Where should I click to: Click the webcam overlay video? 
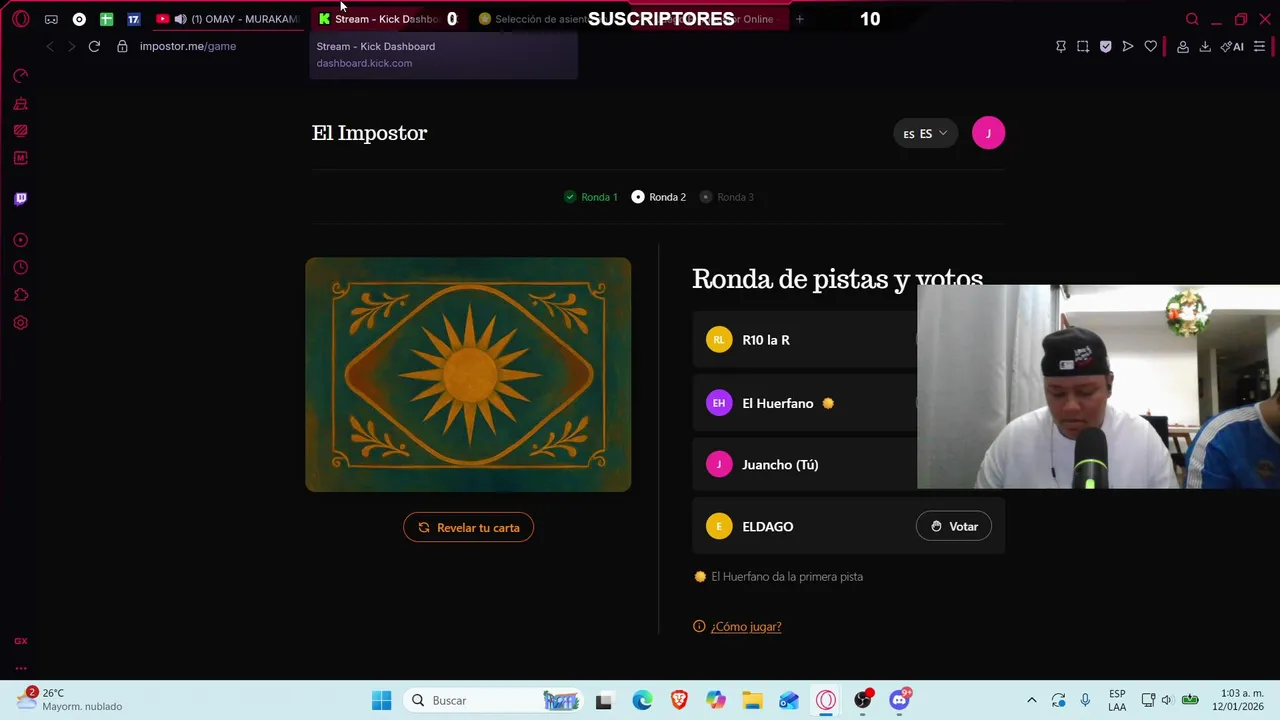pyautogui.click(x=1098, y=387)
